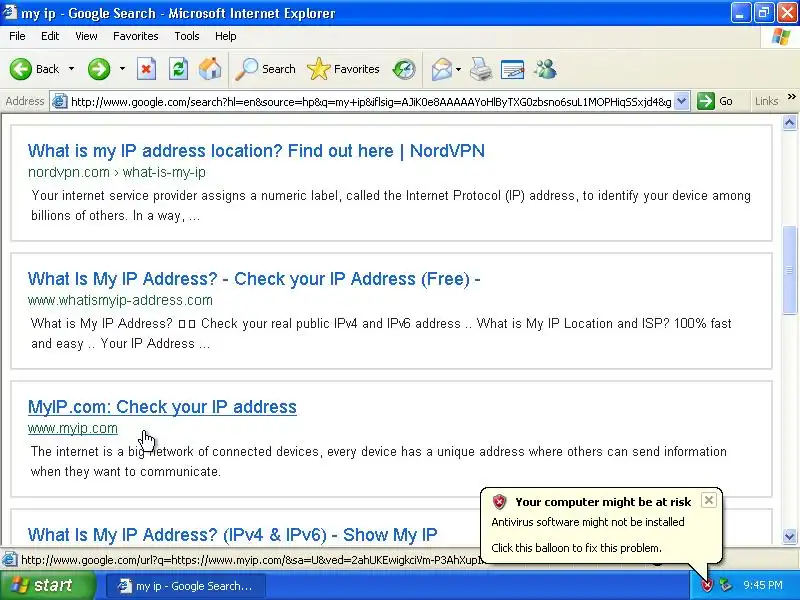Open the Edit menu
Image resolution: width=800 pixels, height=600 pixels.
pyautogui.click(x=50, y=36)
